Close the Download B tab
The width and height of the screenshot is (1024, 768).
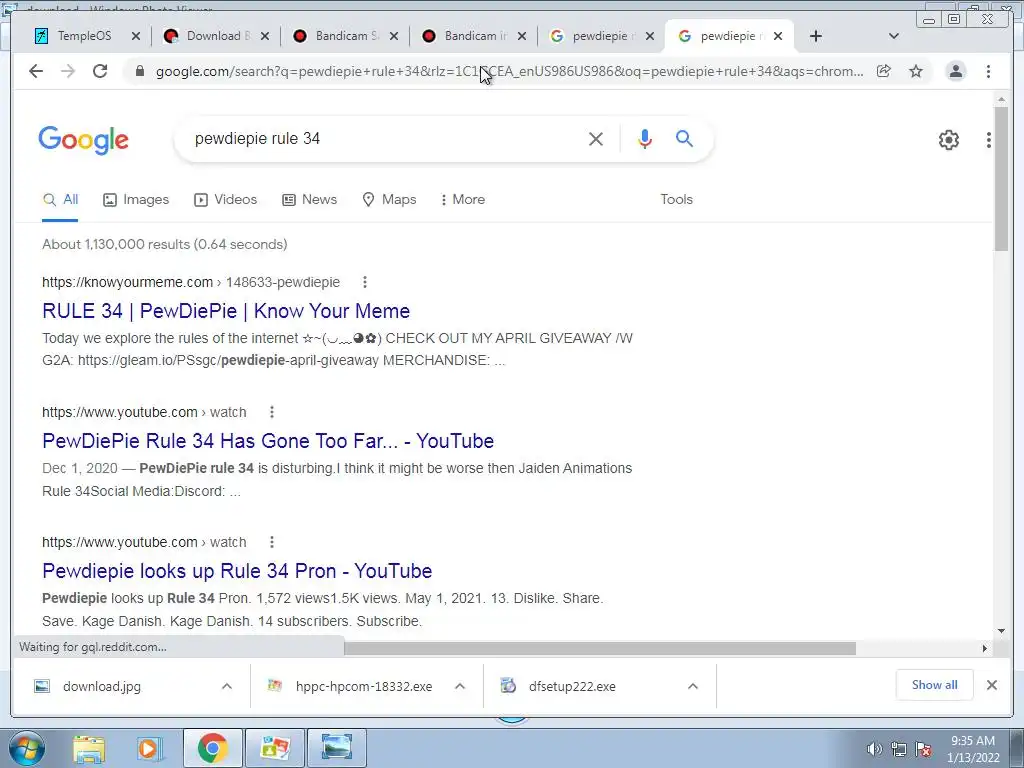click(x=264, y=36)
